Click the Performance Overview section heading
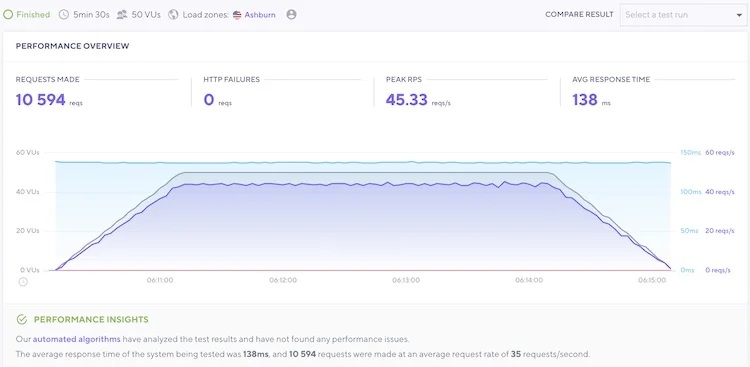Image resolution: width=750 pixels, height=367 pixels. [x=72, y=46]
